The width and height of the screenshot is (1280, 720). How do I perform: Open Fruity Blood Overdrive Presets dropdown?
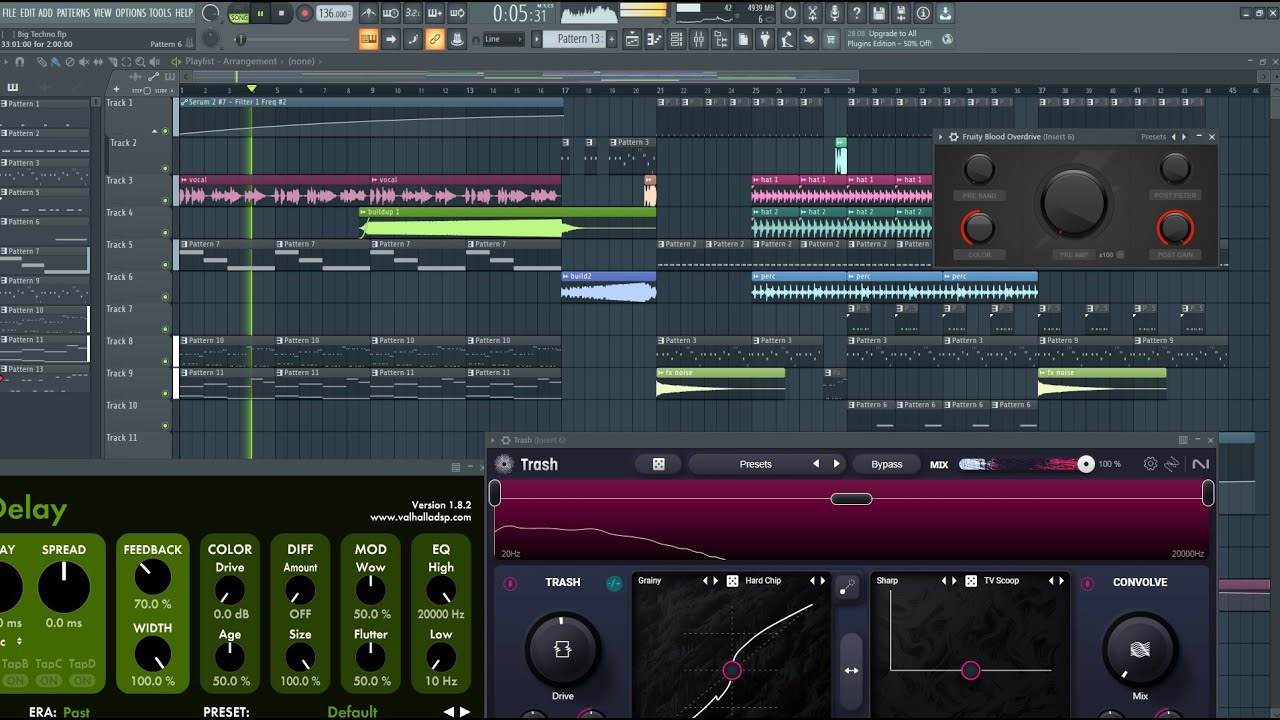(x=1153, y=137)
